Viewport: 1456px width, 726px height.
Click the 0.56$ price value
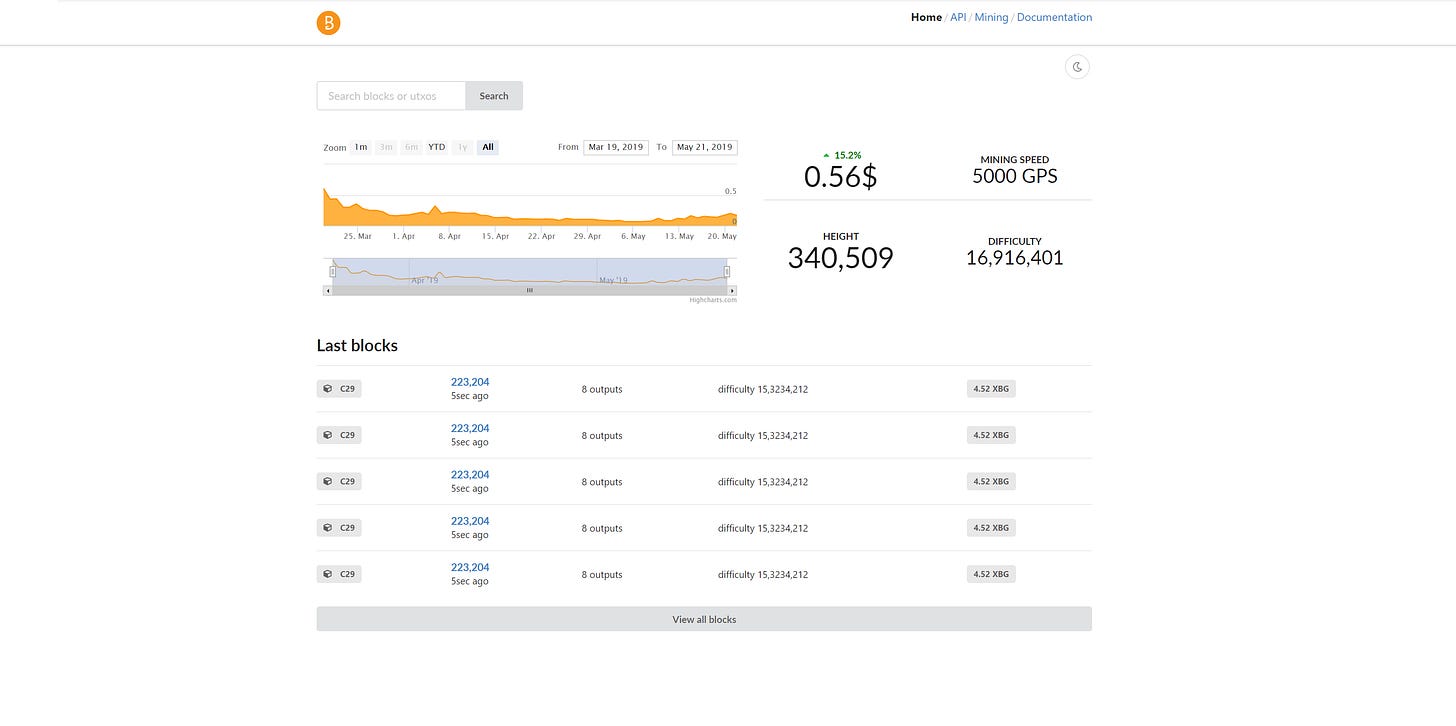coord(841,177)
